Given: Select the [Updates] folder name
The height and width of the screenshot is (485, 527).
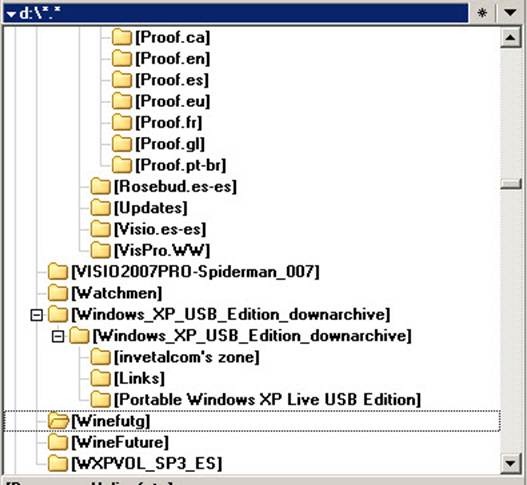Looking at the screenshot, I should [x=151, y=208].
